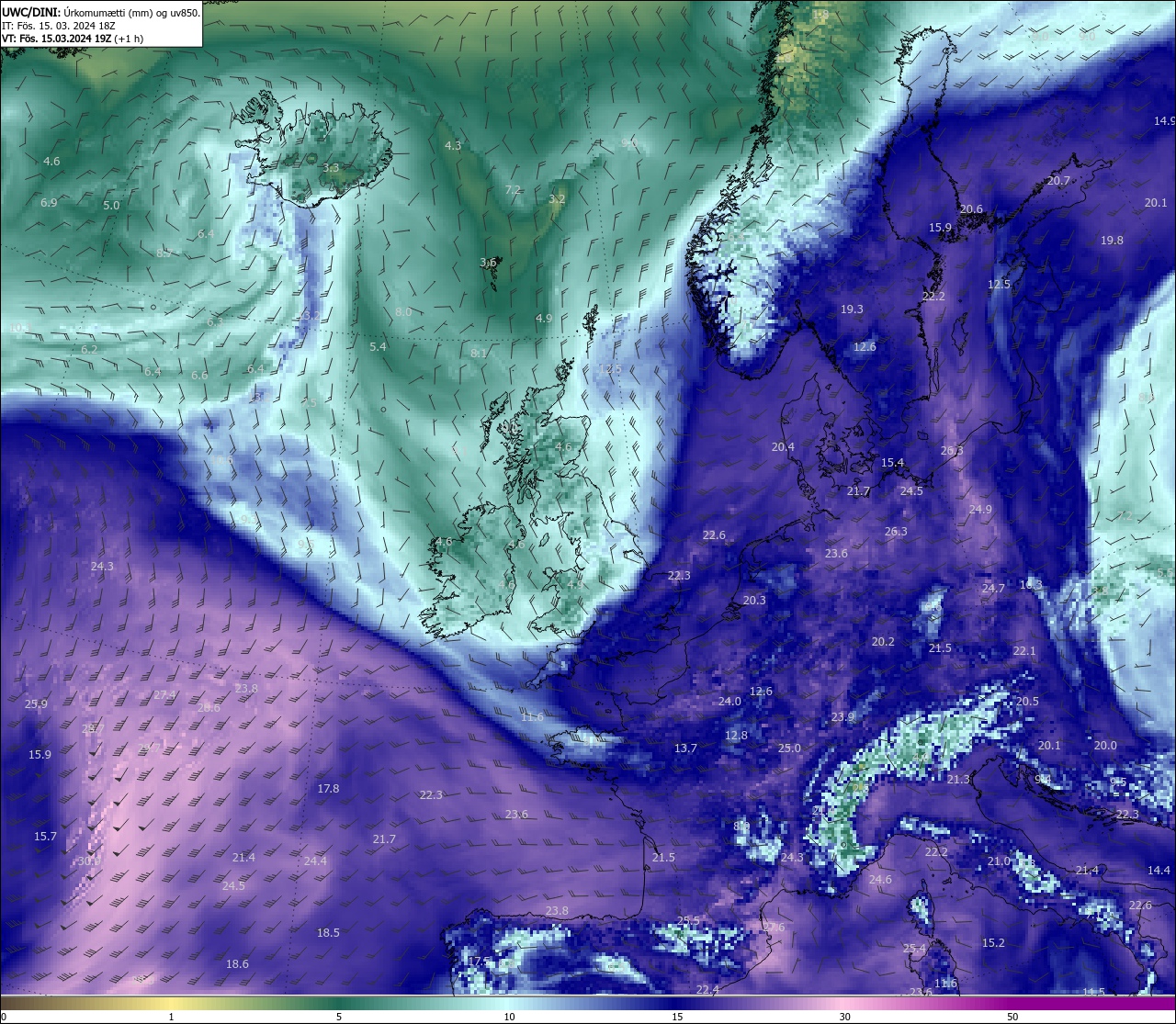This screenshot has width=1176, height=1024.
Task: Select the 17.8 value over the Atlantic
Action: point(328,788)
